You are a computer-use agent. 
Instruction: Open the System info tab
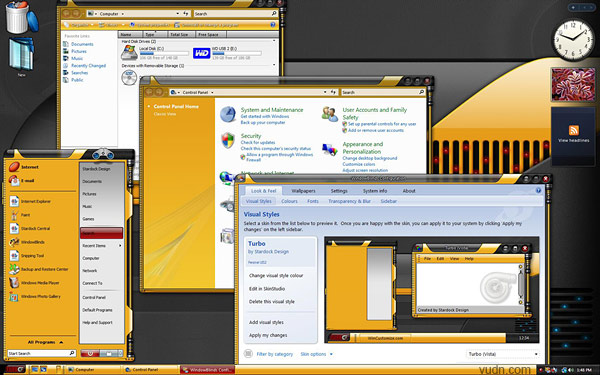point(375,191)
